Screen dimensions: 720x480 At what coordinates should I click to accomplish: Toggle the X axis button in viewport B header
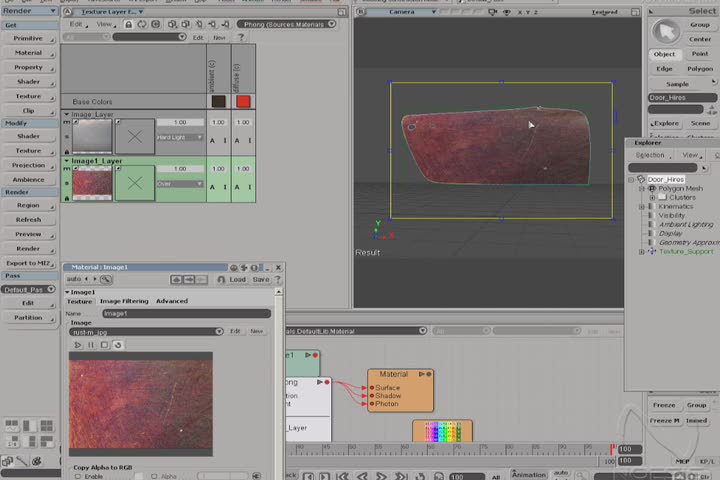[x=519, y=12]
